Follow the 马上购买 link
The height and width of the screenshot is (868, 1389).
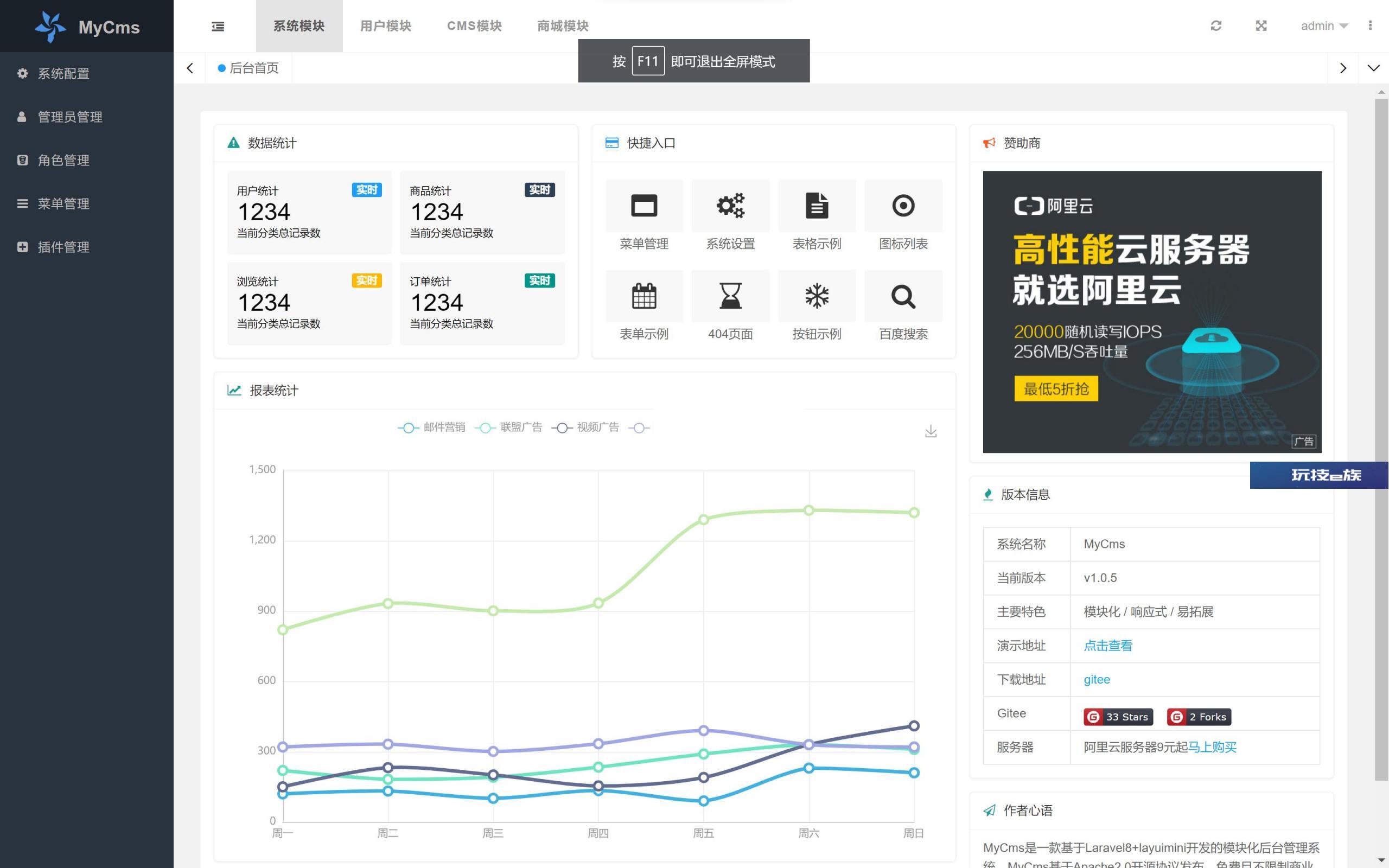click(1212, 747)
